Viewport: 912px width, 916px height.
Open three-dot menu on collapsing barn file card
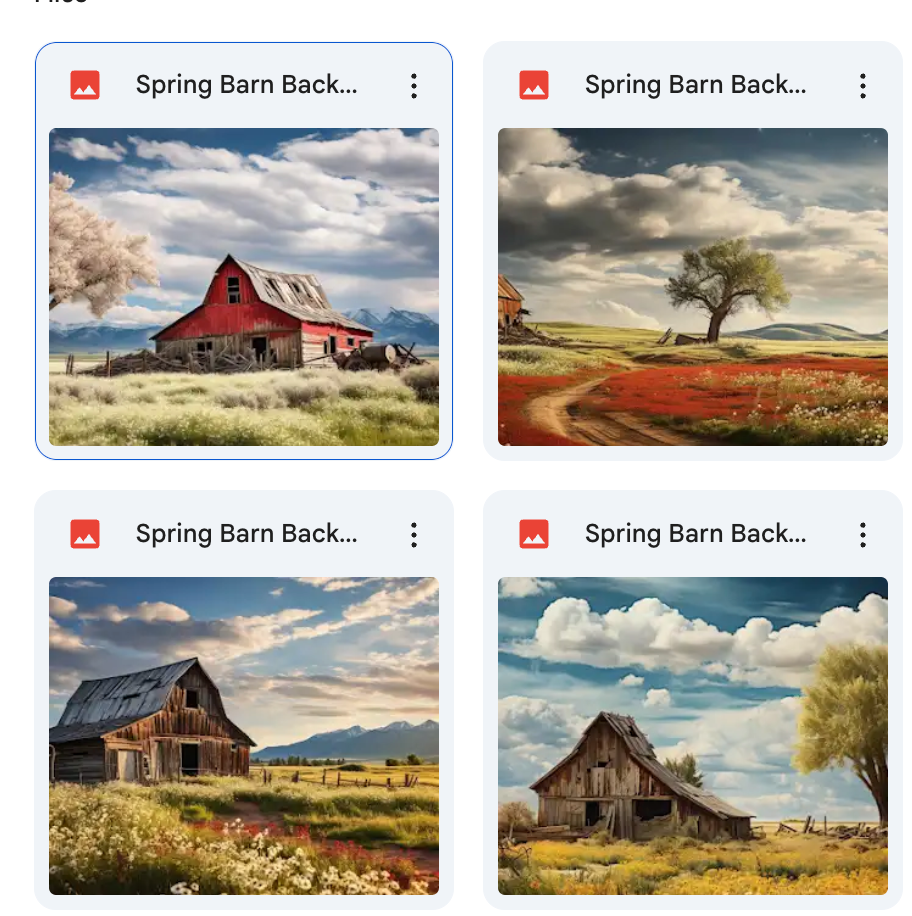click(x=862, y=535)
